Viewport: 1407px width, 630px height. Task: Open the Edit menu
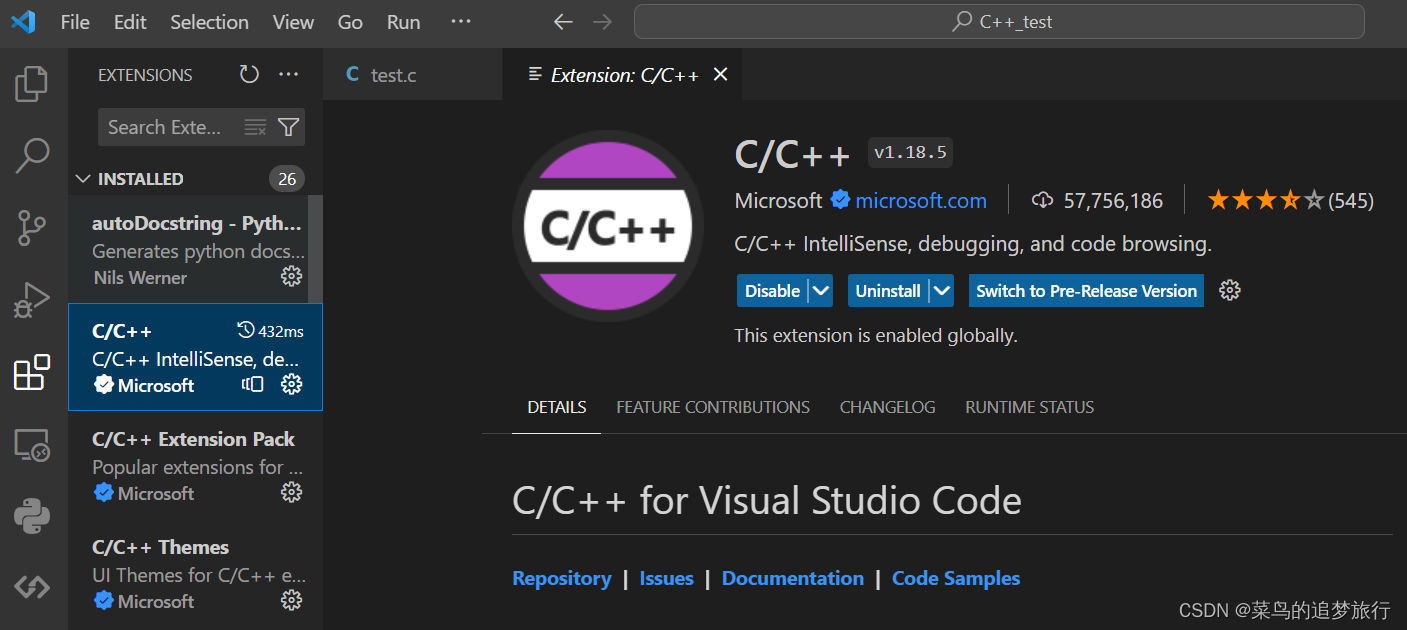pyautogui.click(x=130, y=21)
